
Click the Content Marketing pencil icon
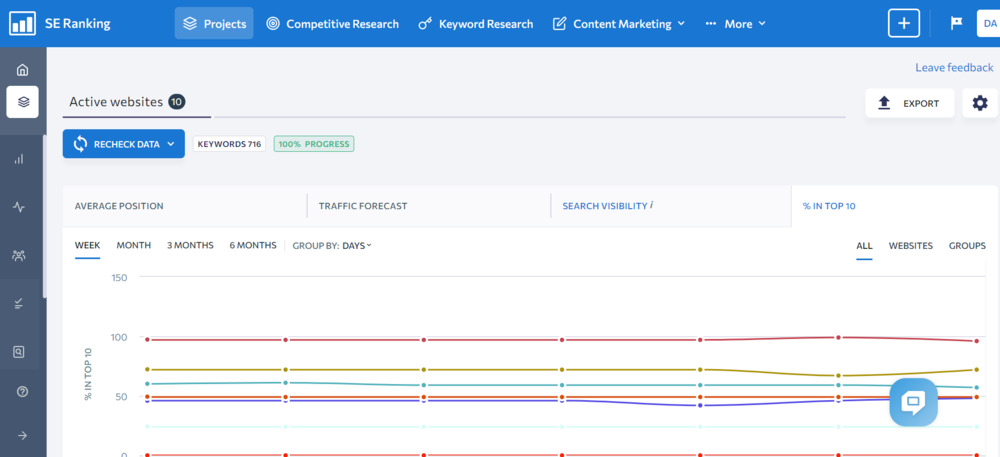pos(559,24)
